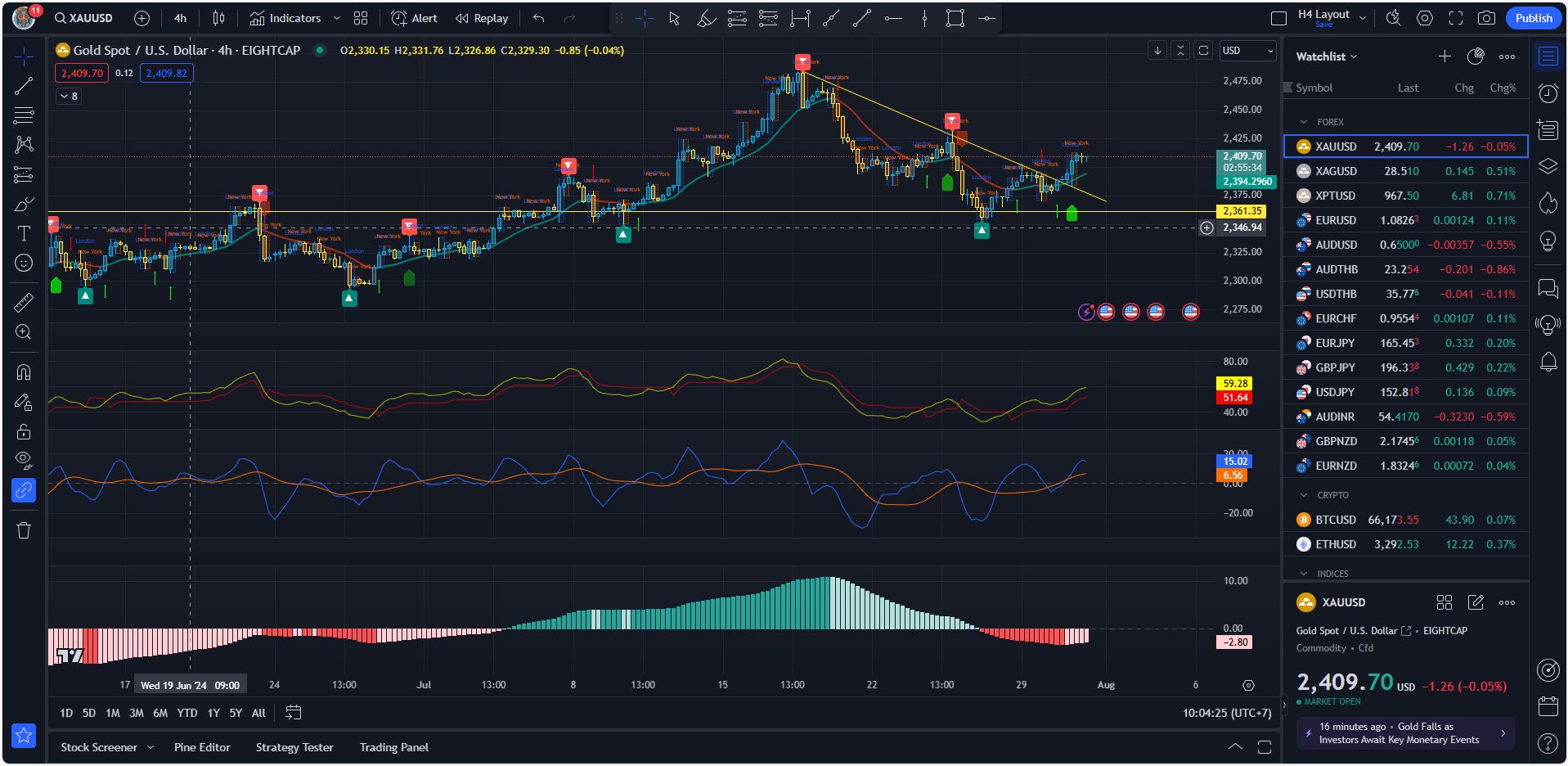
Task: Open indicator templates grid icon
Action: (361, 18)
